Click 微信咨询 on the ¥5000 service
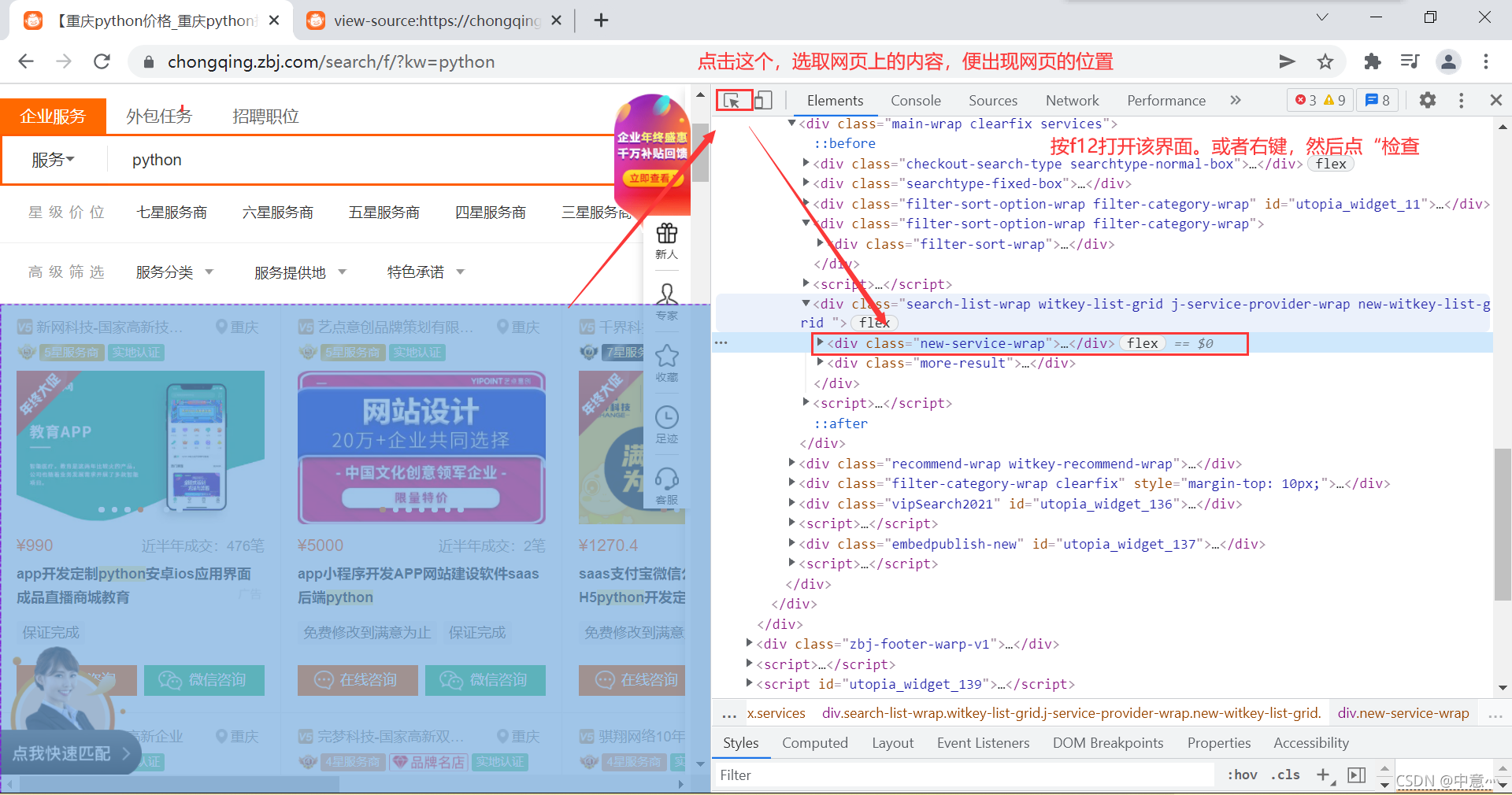This screenshot has height=795, width=1512. pos(485,680)
